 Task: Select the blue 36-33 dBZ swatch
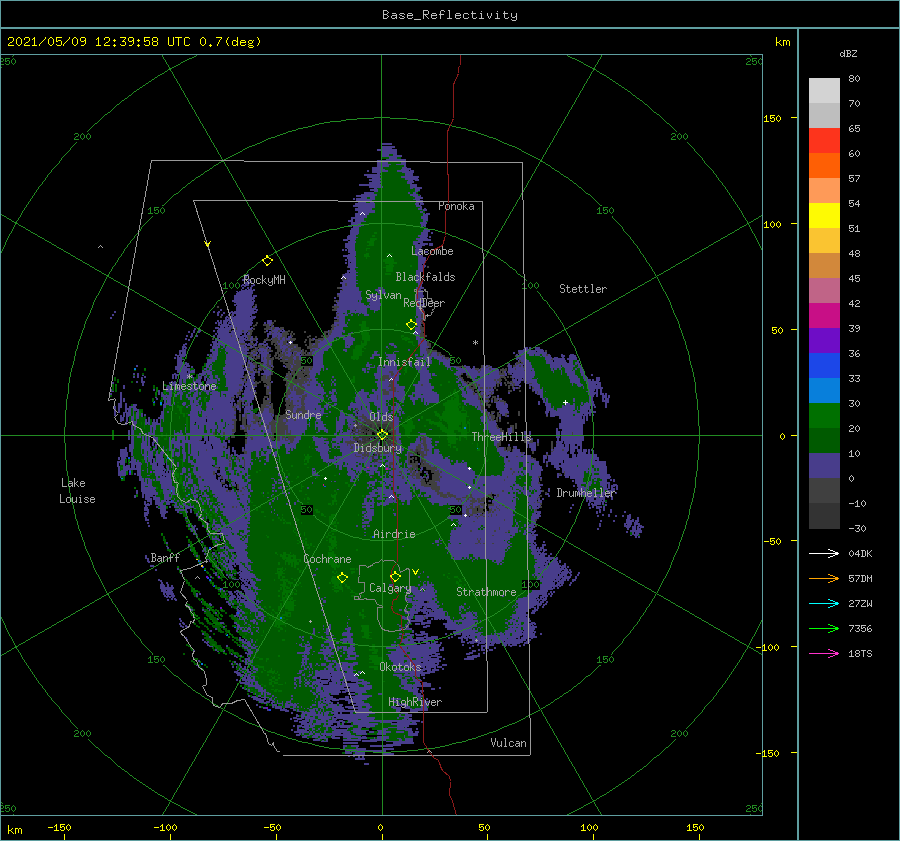pos(824,366)
